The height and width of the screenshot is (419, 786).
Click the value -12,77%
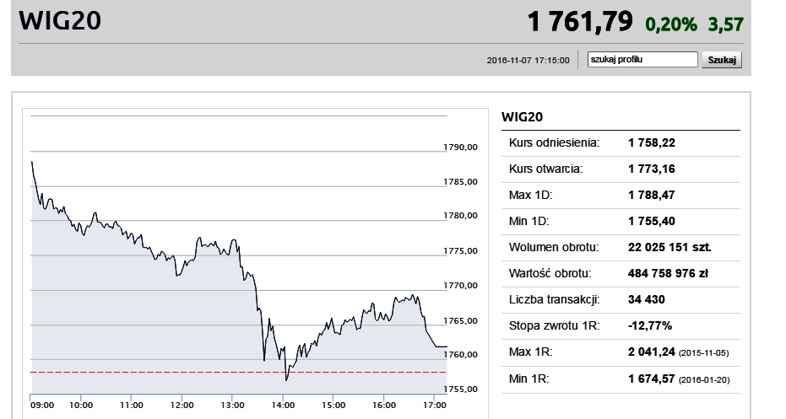pyautogui.click(x=650, y=326)
